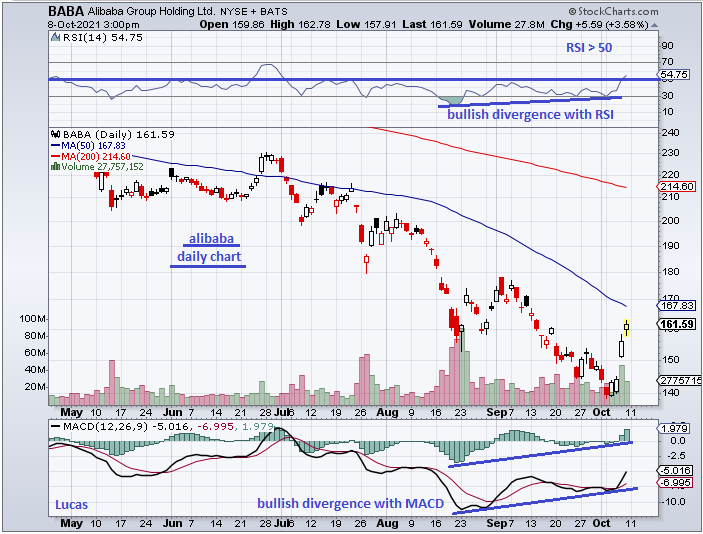
Task: Click the 214.60 red price tag
Action: click(x=676, y=187)
